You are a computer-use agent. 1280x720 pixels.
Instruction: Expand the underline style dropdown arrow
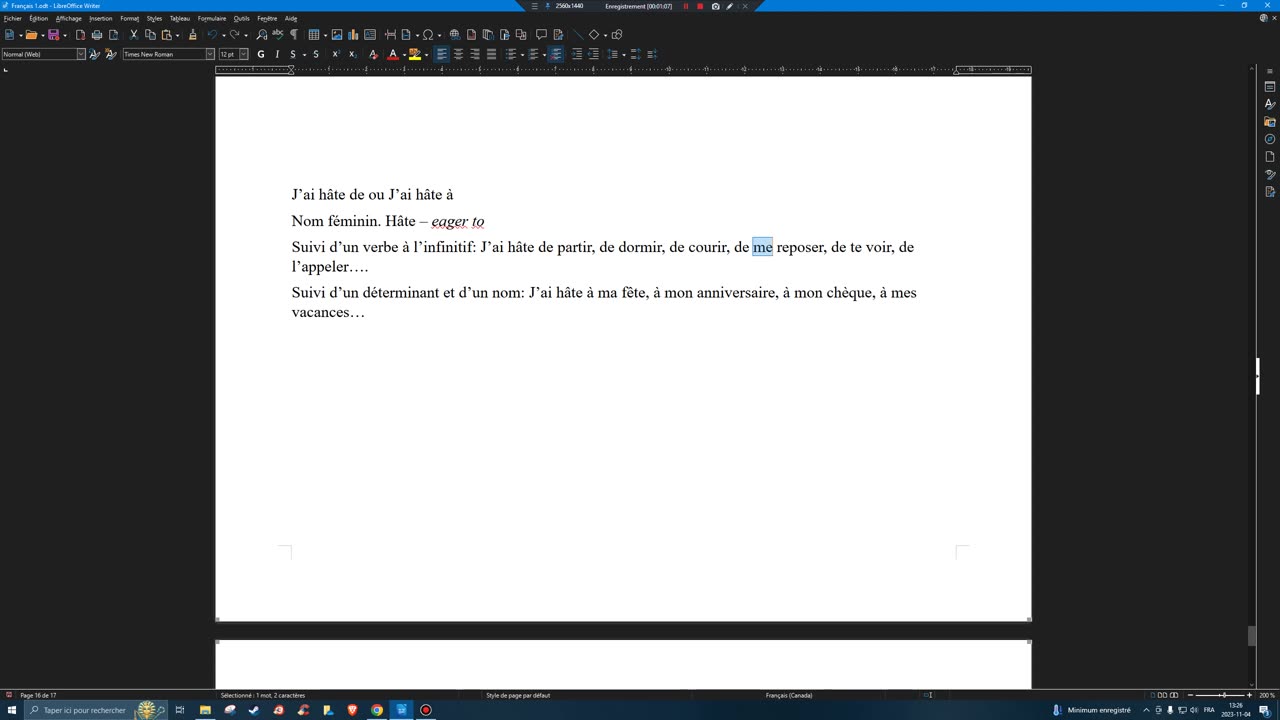[x=303, y=54]
